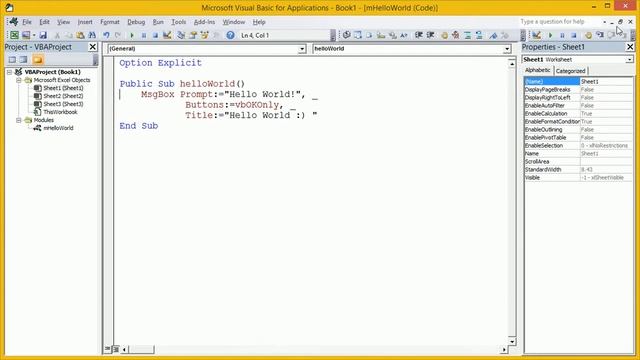Image resolution: width=640 pixels, height=360 pixels.
Task: Click Break pause icon on Debug toolbar
Action: point(562,36)
